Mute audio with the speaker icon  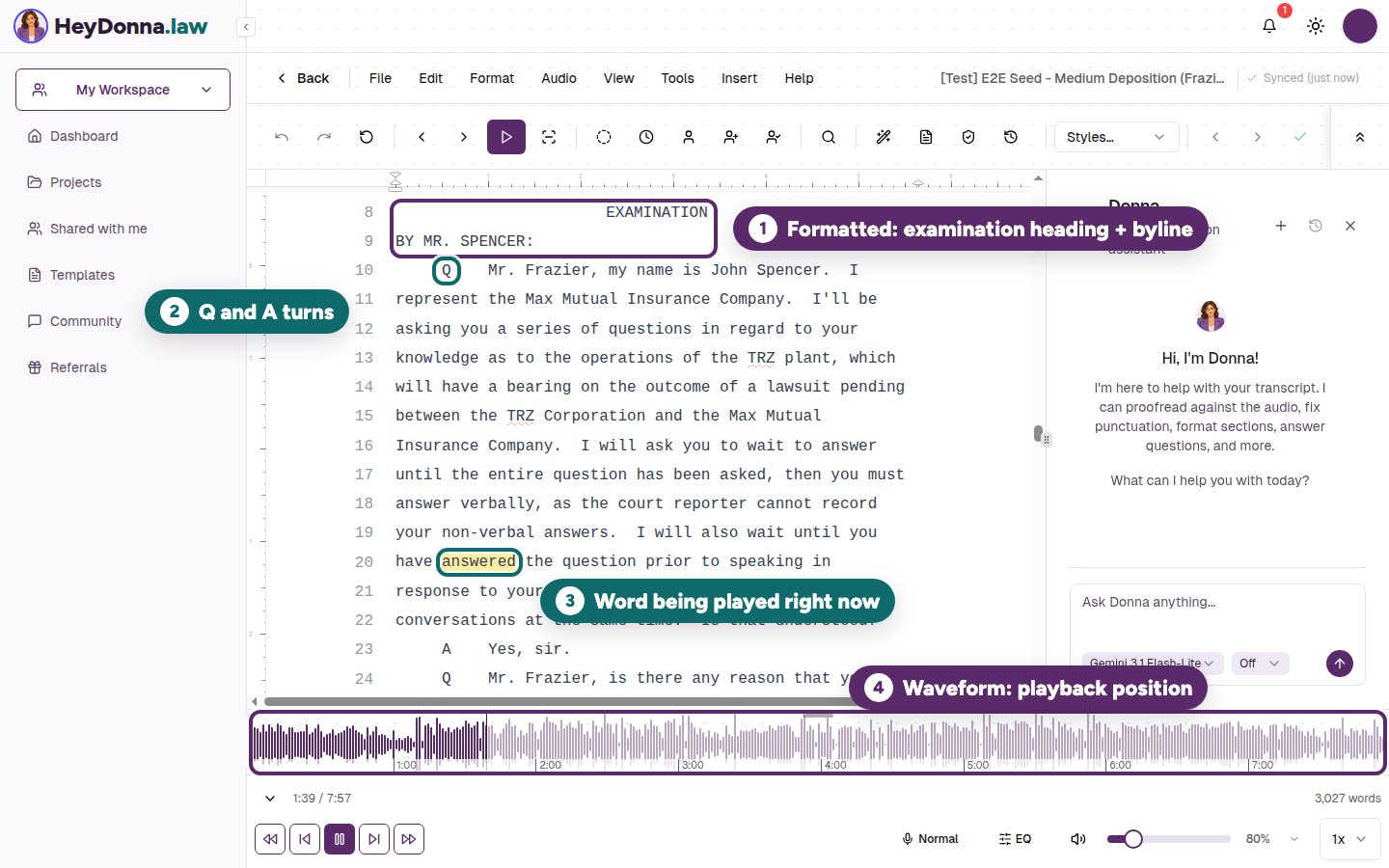pos(1078,839)
